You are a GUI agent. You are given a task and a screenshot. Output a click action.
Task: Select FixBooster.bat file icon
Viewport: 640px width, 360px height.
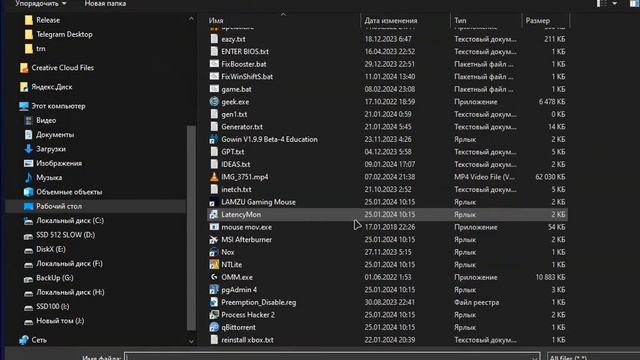coord(214,64)
